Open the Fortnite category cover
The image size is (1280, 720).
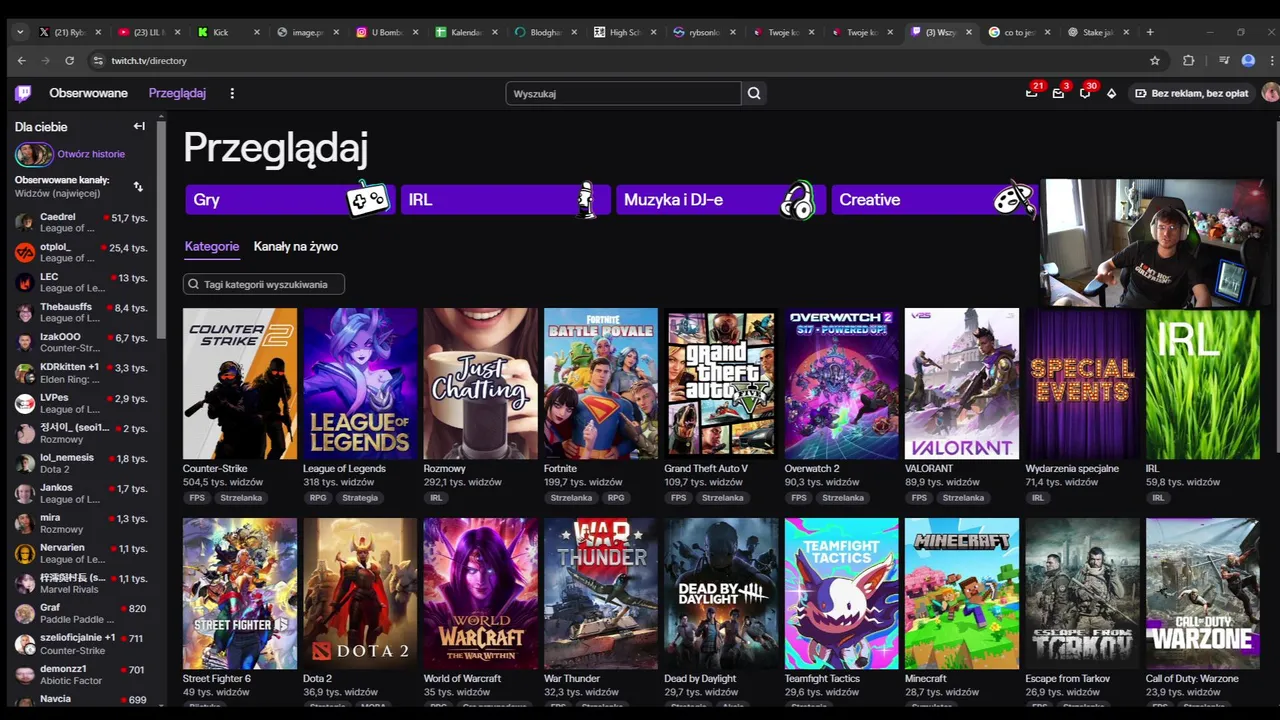point(601,383)
